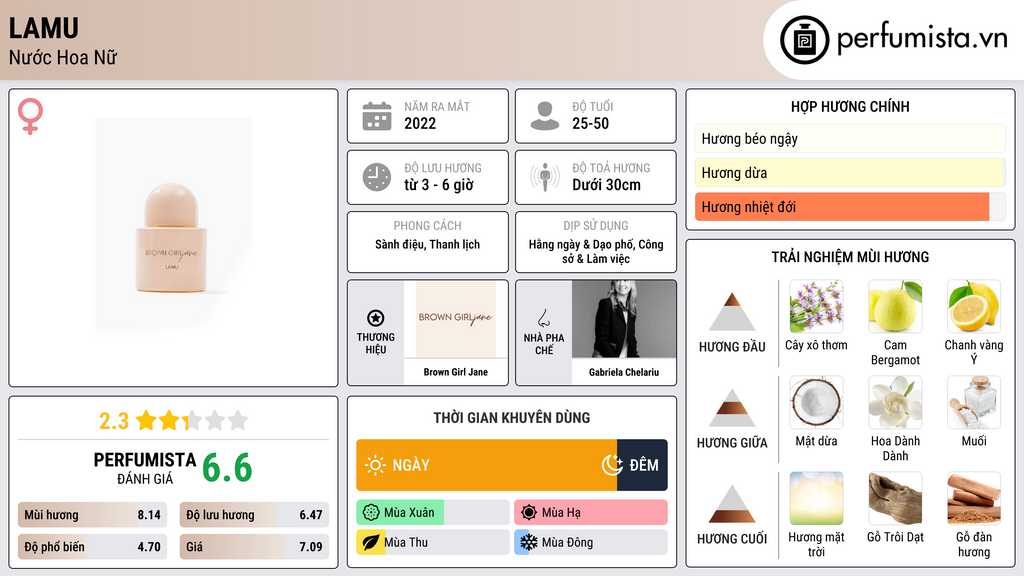Viewport: 1024px width, 576px height.
Task: Select the Muối salt note image
Action: tap(974, 402)
